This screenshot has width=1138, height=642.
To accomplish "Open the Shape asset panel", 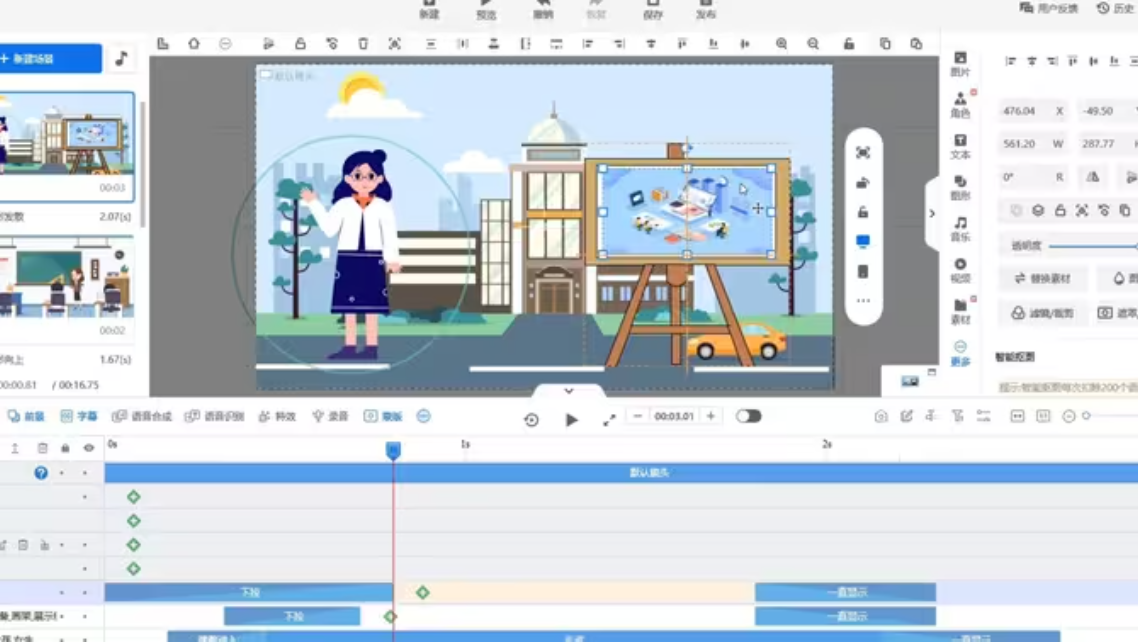I will coord(960,187).
